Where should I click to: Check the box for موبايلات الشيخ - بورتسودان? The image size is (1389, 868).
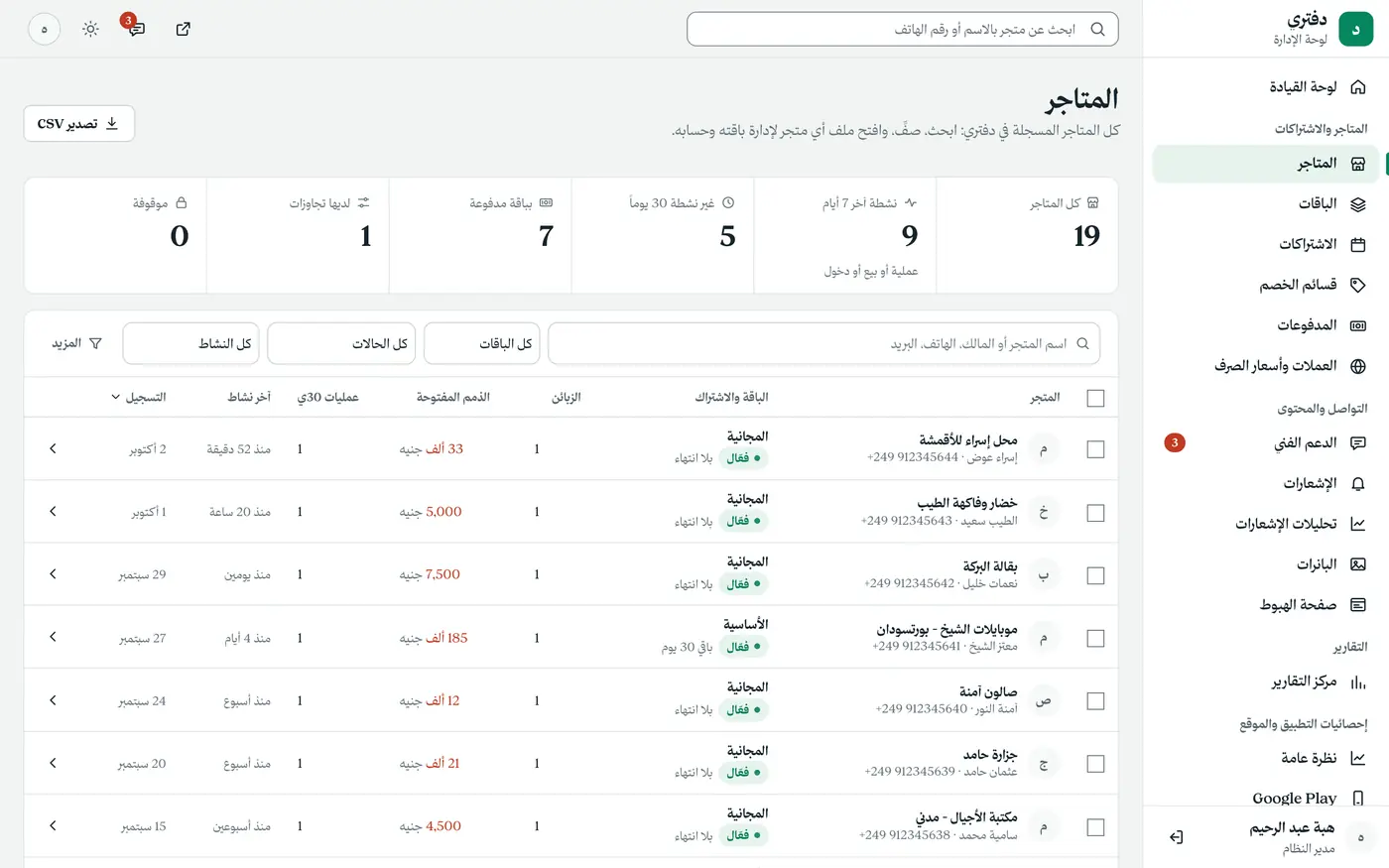[1095, 639]
